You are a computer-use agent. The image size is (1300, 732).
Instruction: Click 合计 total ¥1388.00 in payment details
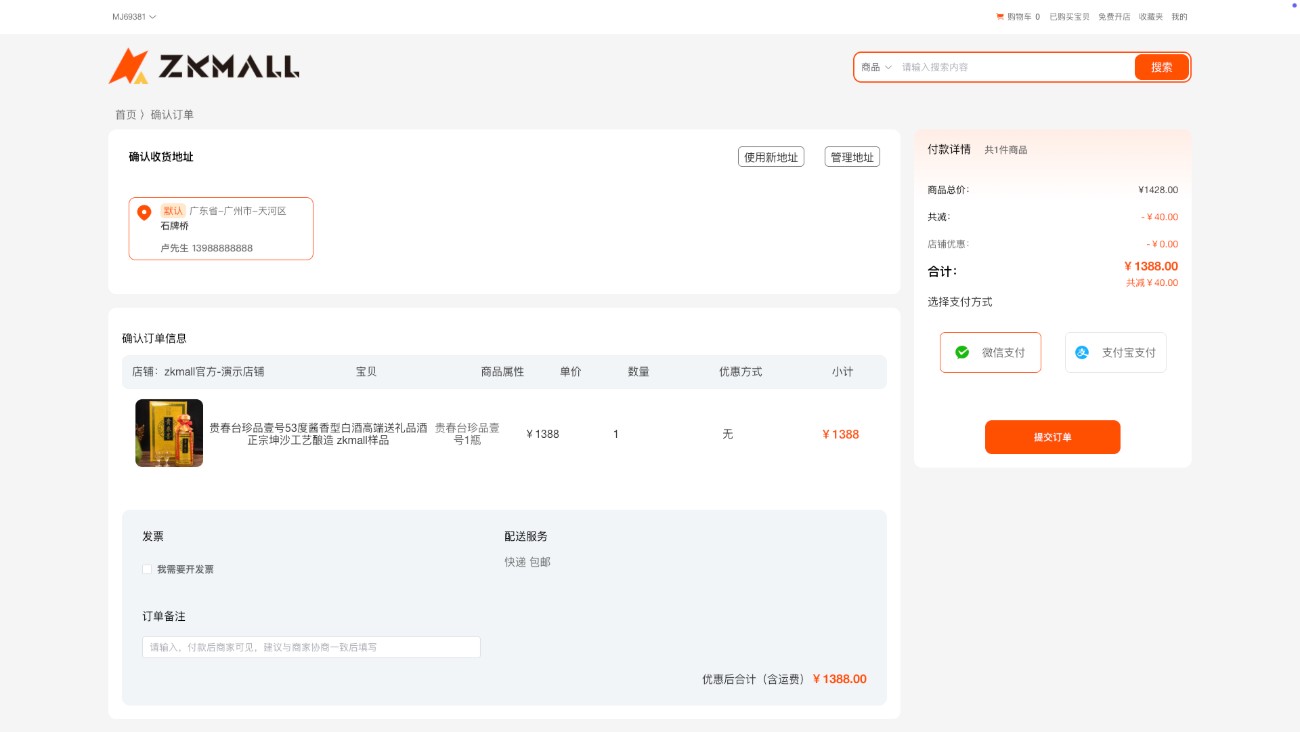[x=1151, y=266]
